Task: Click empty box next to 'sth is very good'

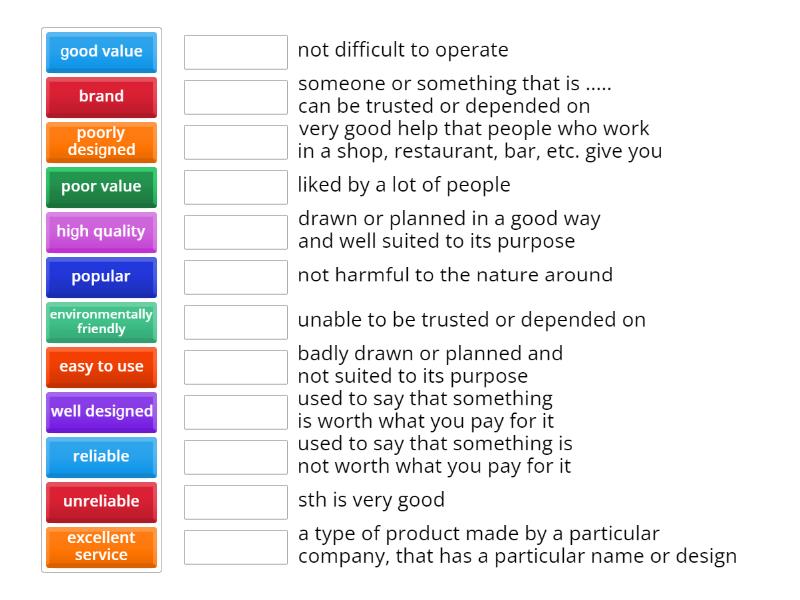Action: point(236,502)
